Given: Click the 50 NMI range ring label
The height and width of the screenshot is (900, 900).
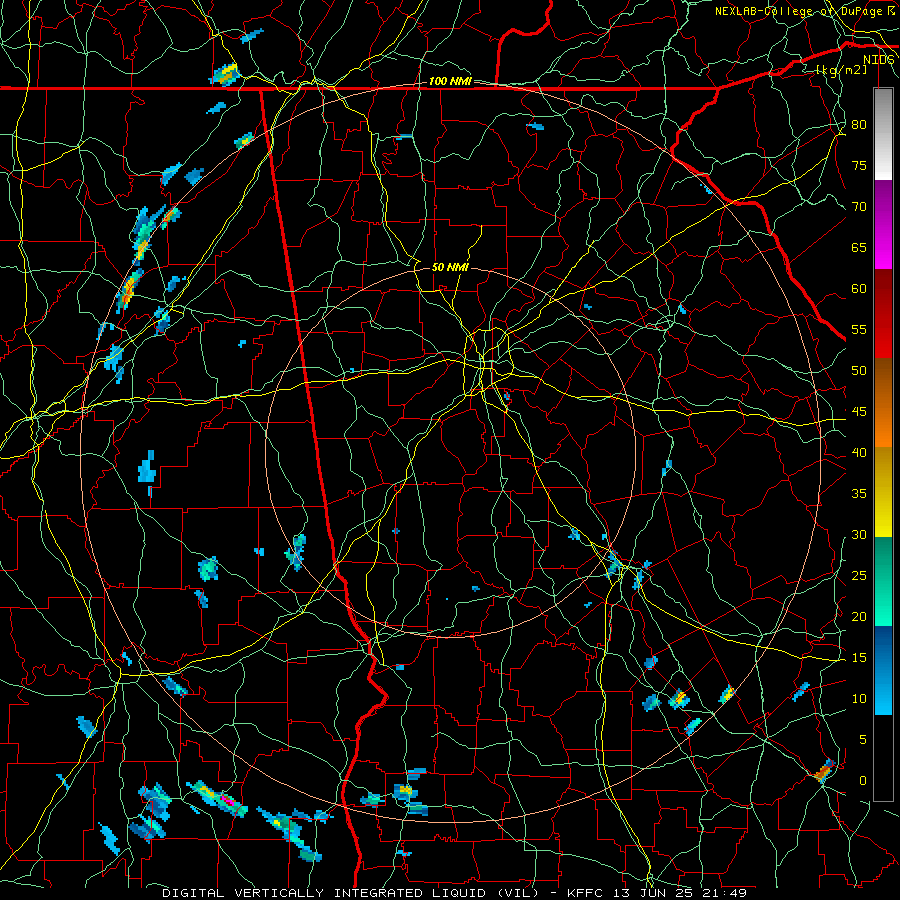Looking at the screenshot, I should click(x=450, y=267).
